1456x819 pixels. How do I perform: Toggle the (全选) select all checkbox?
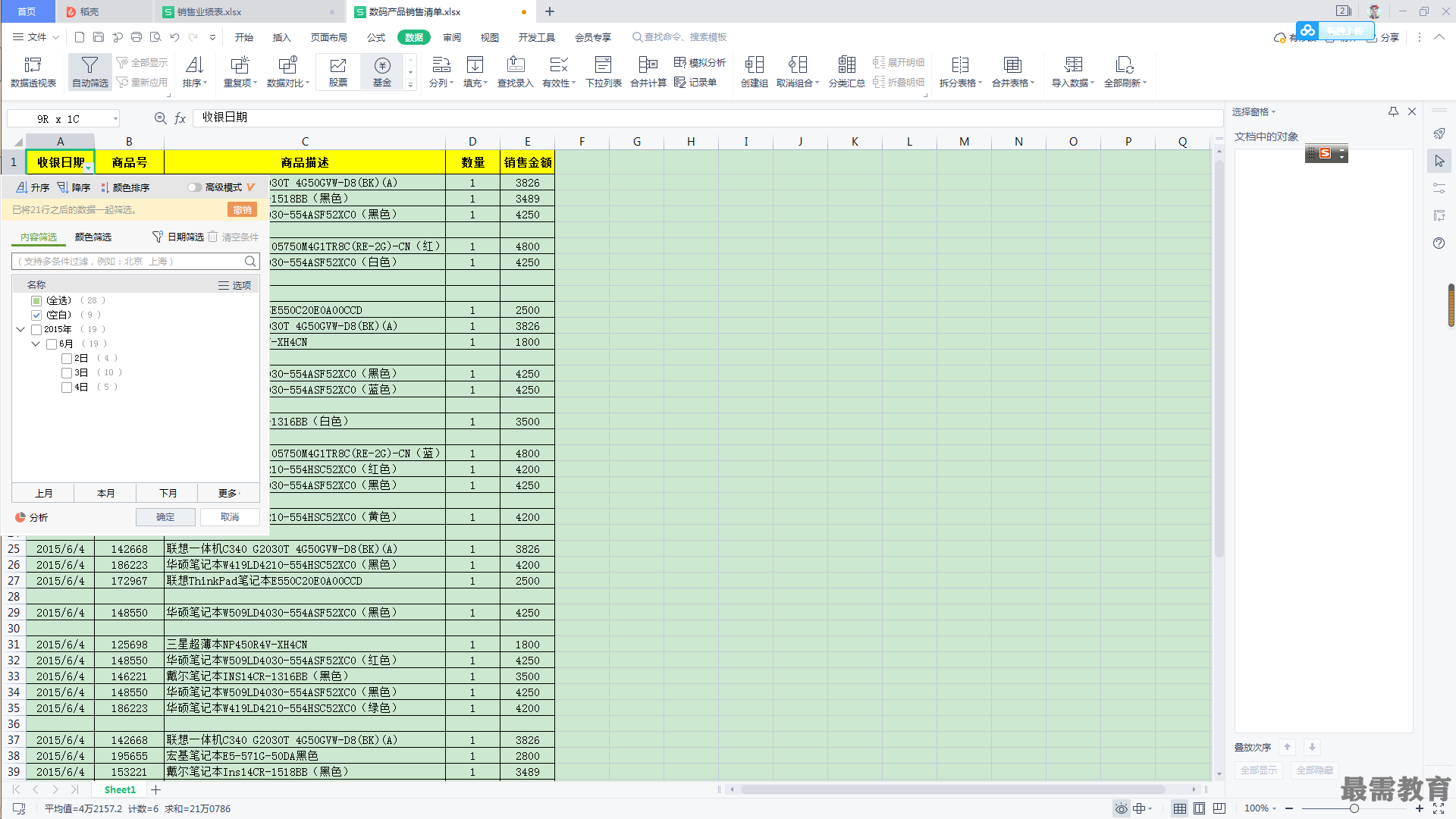point(36,301)
